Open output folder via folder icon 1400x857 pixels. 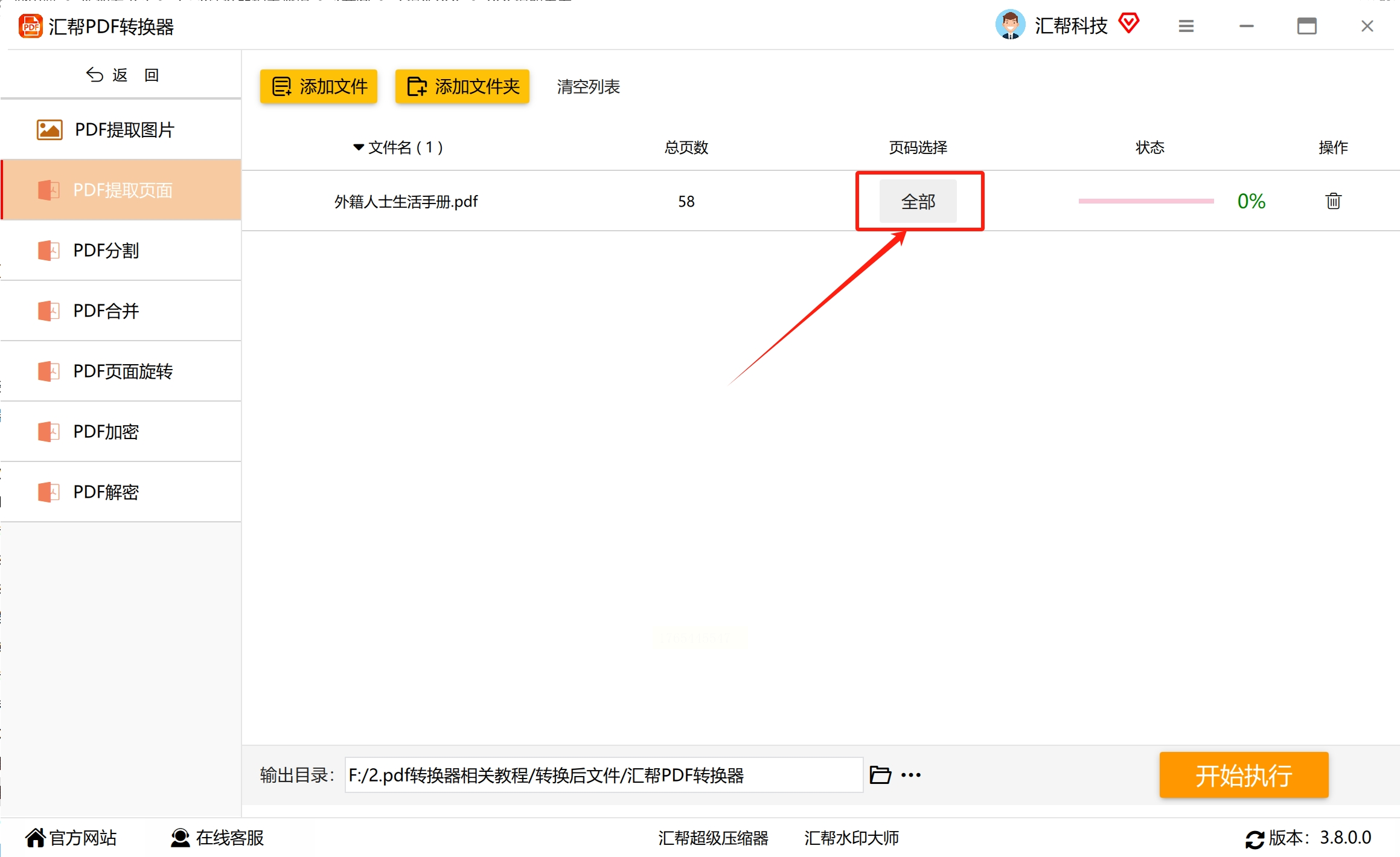[880, 775]
